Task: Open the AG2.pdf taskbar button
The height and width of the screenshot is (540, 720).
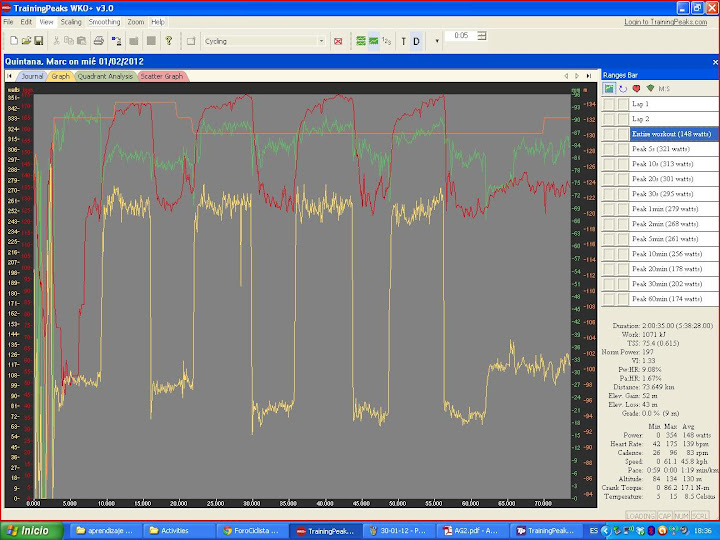Action: (x=472, y=531)
